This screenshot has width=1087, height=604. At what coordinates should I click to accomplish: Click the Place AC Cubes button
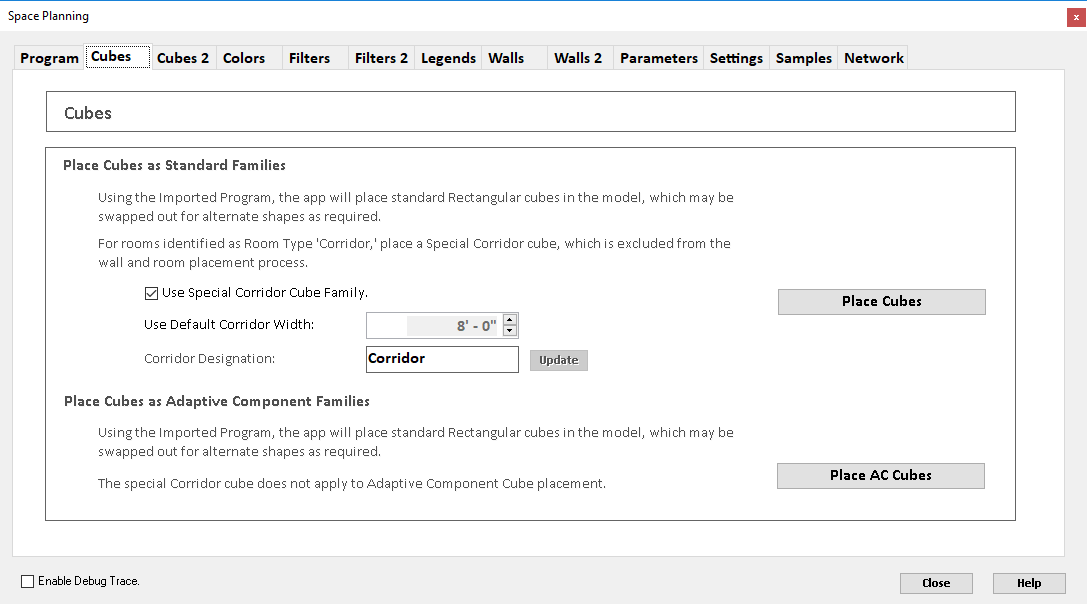pyautogui.click(x=881, y=475)
